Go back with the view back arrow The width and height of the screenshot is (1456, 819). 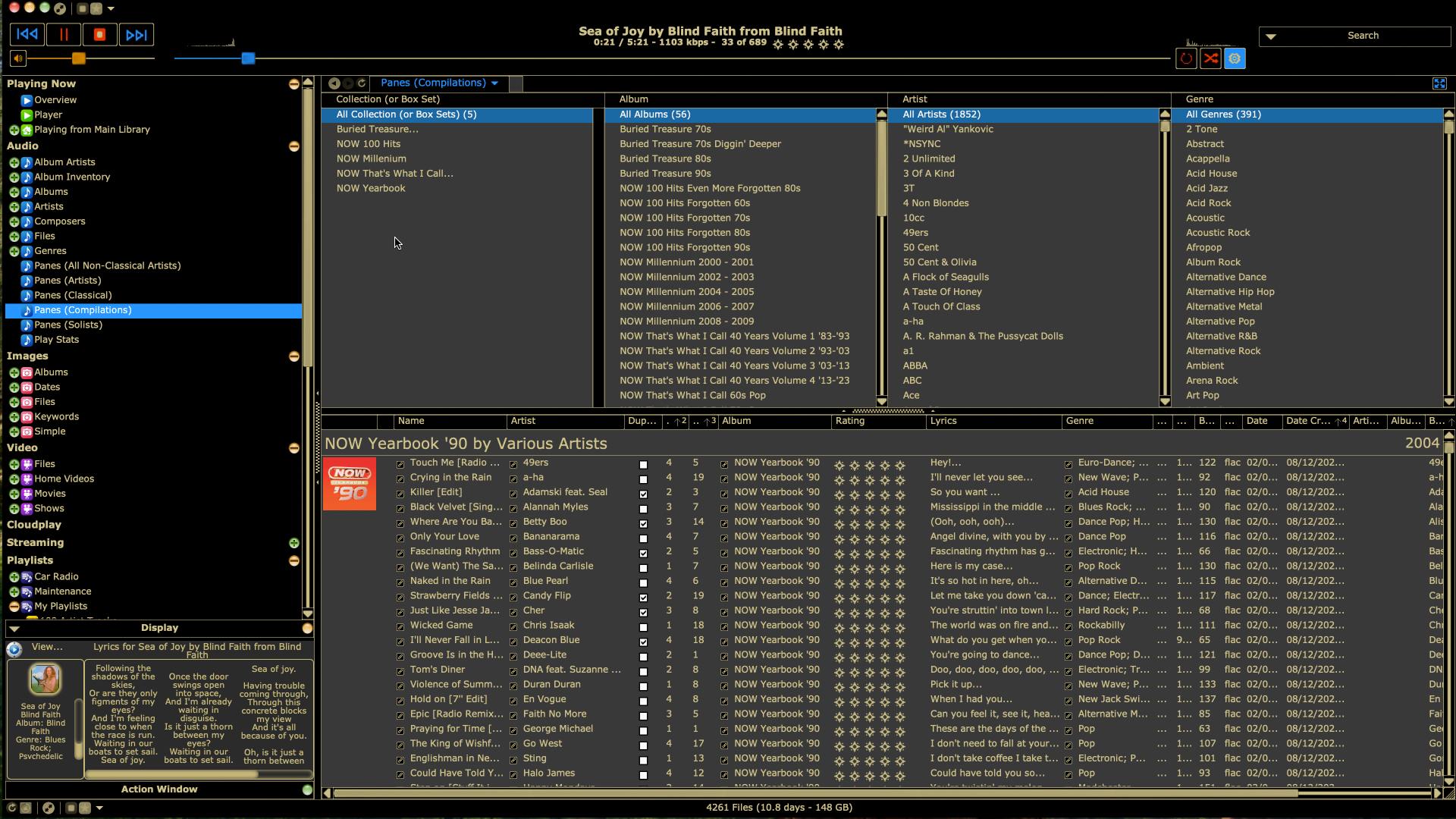pyautogui.click(x=334, y=83)
